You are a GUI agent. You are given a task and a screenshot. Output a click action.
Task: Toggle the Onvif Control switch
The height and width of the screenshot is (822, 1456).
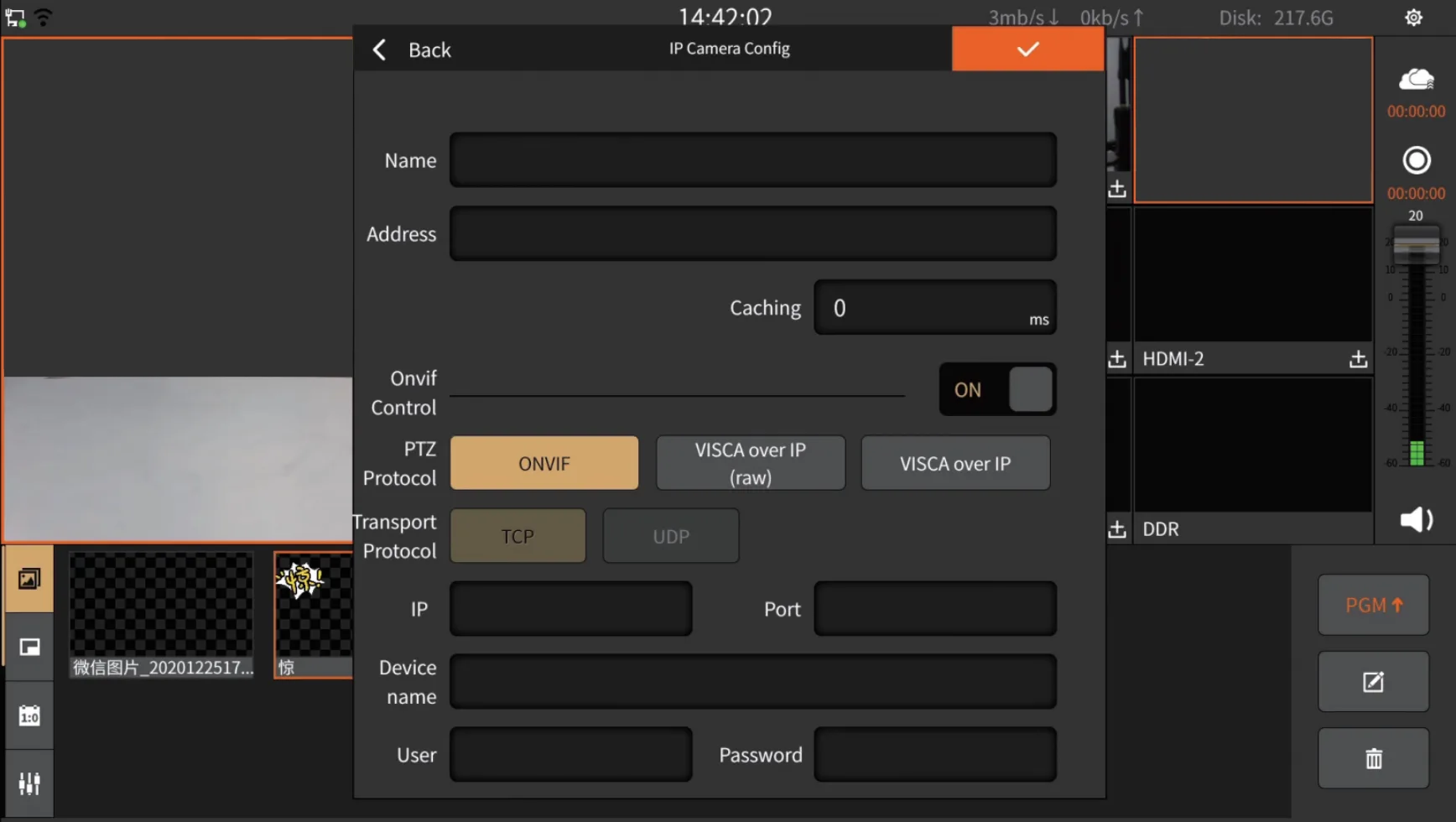tap(997, 389)
